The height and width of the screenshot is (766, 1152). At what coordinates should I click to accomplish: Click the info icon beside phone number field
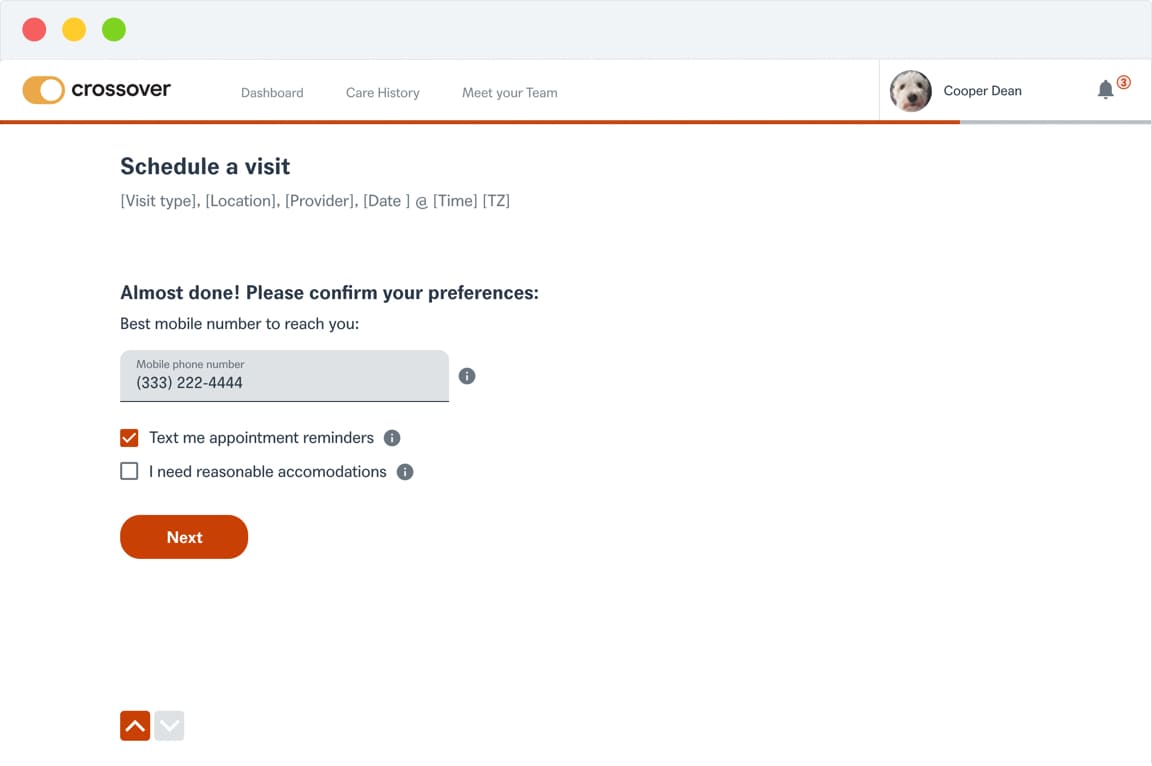[x=467, y=376]
